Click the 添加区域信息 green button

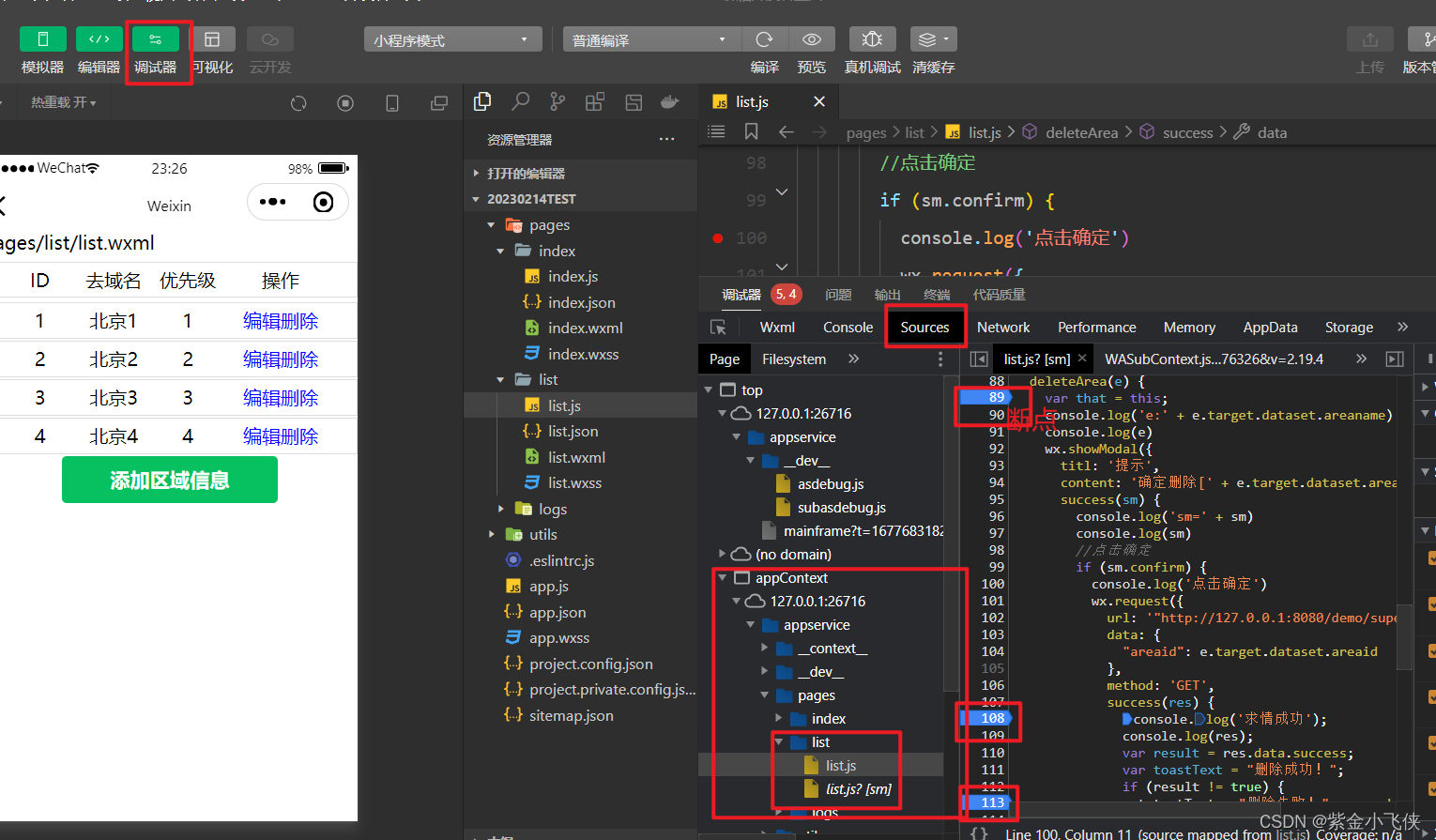pos(170,480)
